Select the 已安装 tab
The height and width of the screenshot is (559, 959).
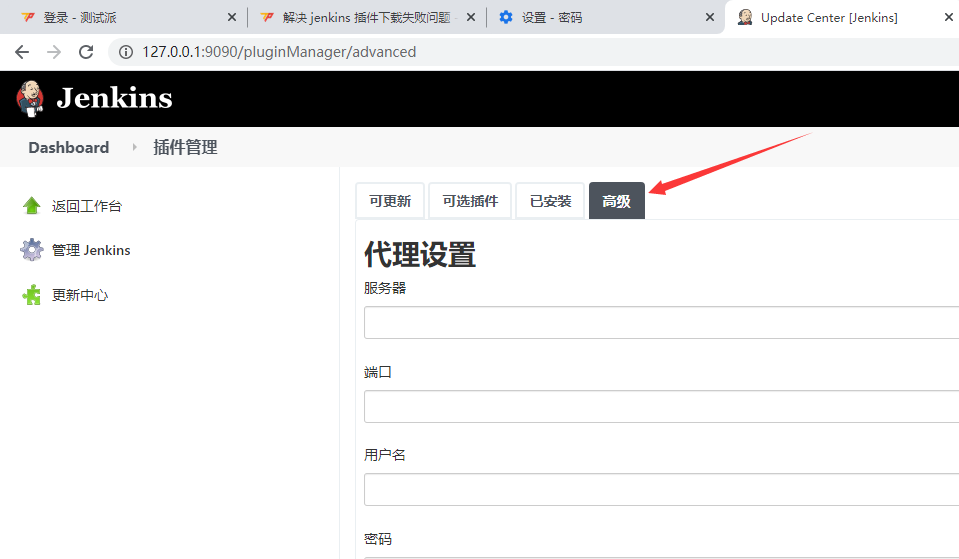[x=550, y=201]
